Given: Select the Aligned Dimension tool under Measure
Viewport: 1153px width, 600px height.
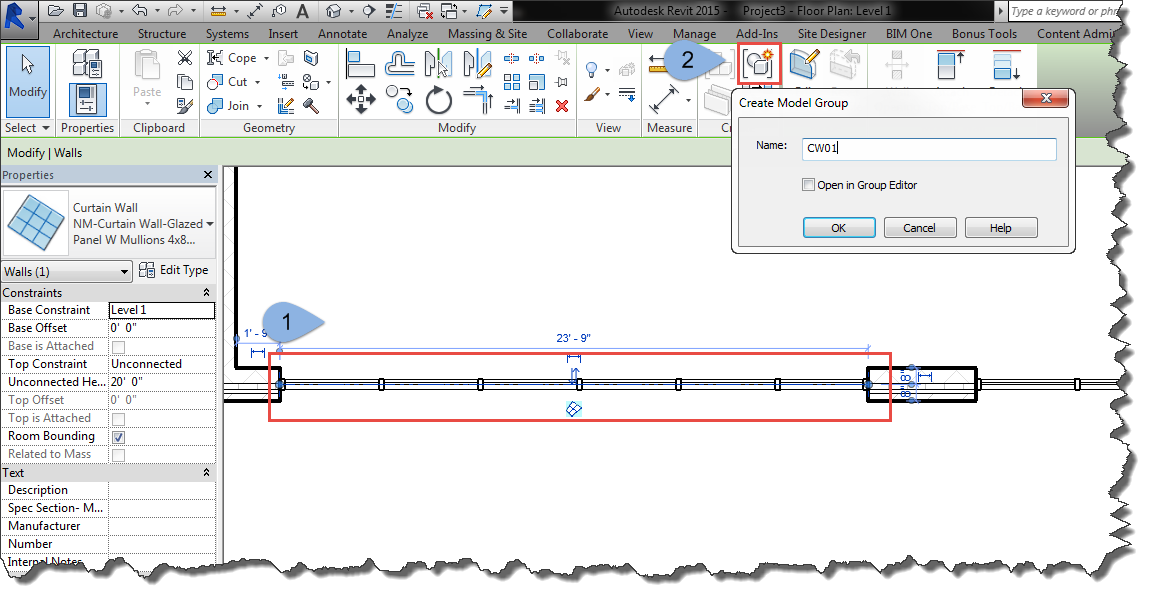Looking at the screenshot, I should (x=665, y=99).
